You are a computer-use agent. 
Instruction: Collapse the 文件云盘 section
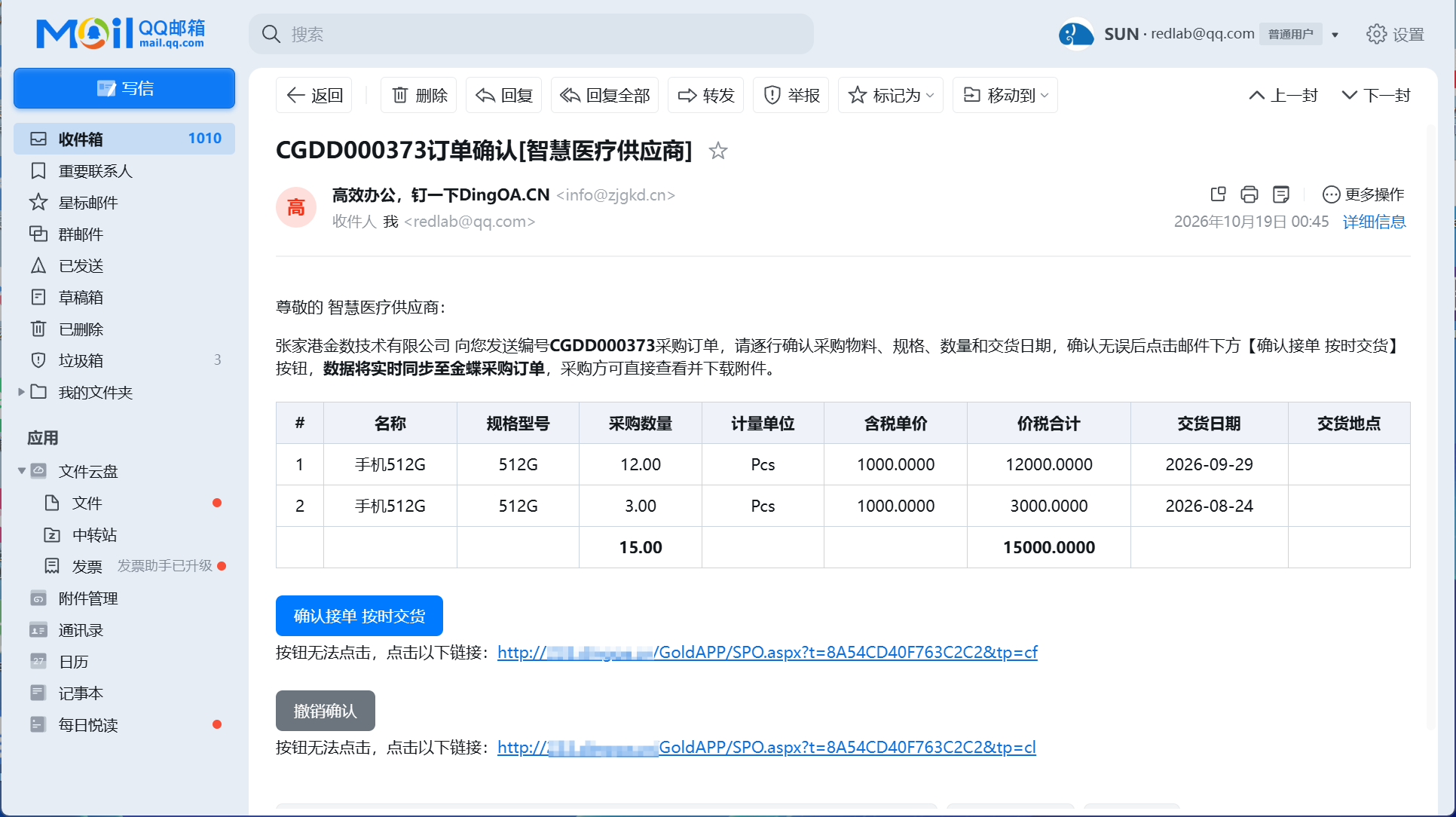tap(22, 471)
